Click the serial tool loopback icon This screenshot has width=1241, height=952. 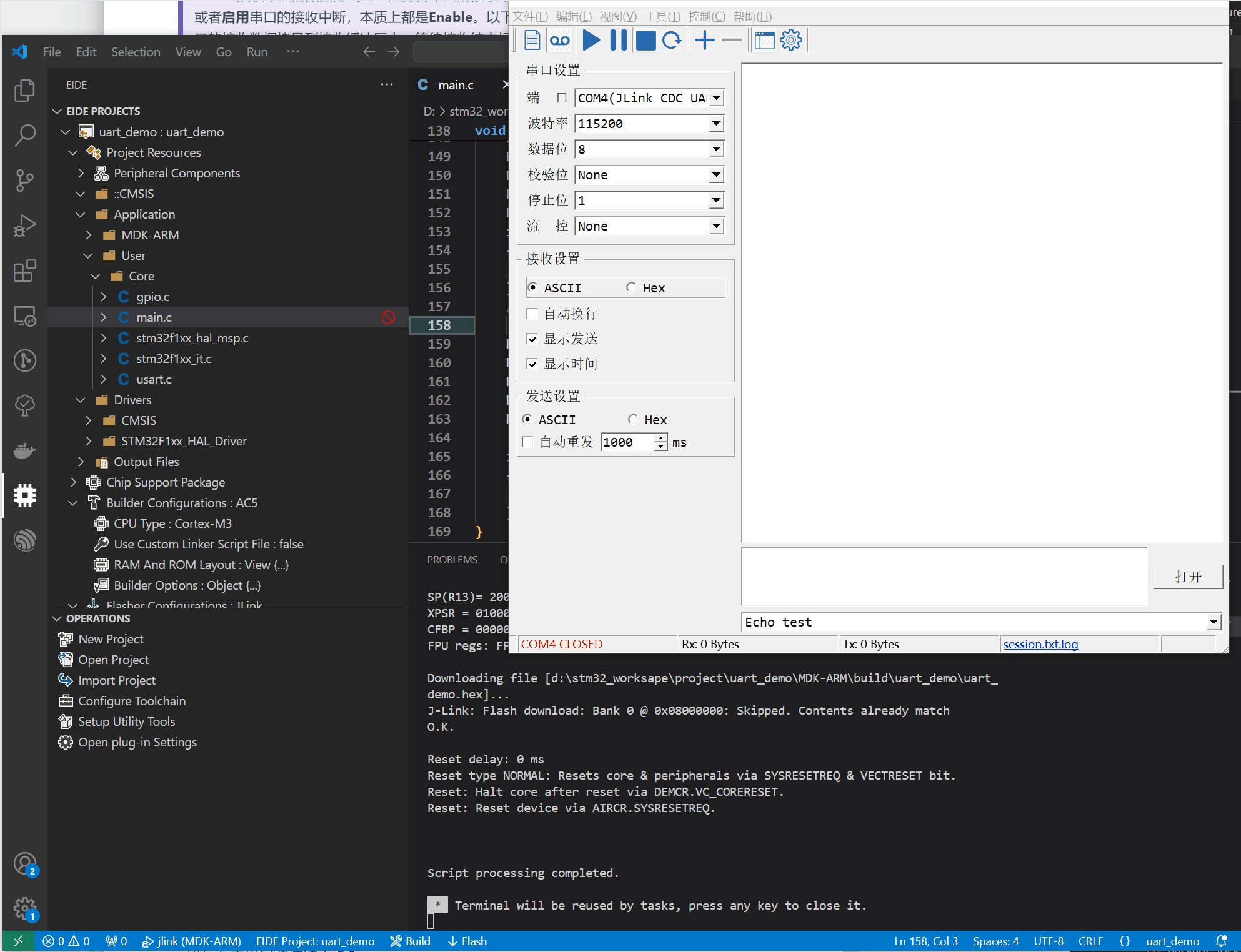[x=559, y=41]
